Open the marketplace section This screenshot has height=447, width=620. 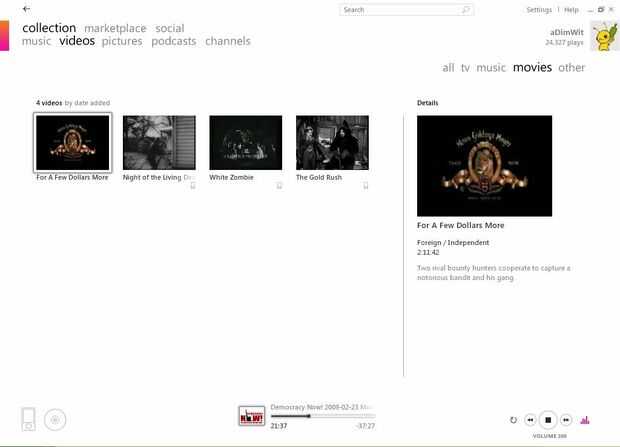point(115,28)
